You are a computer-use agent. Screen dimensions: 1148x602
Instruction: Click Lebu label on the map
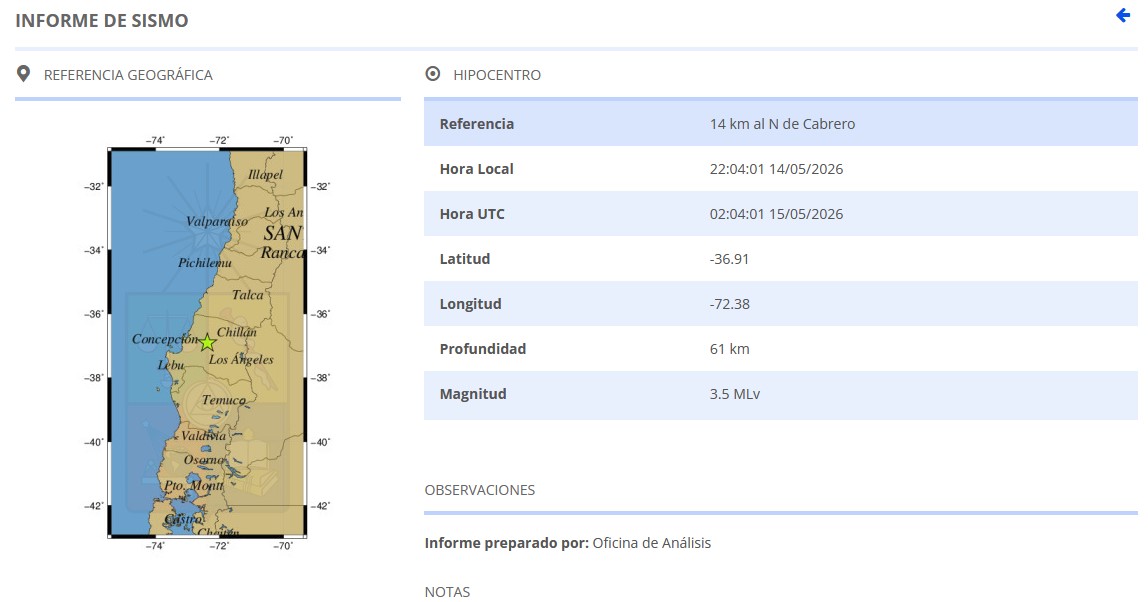point(171,365)
